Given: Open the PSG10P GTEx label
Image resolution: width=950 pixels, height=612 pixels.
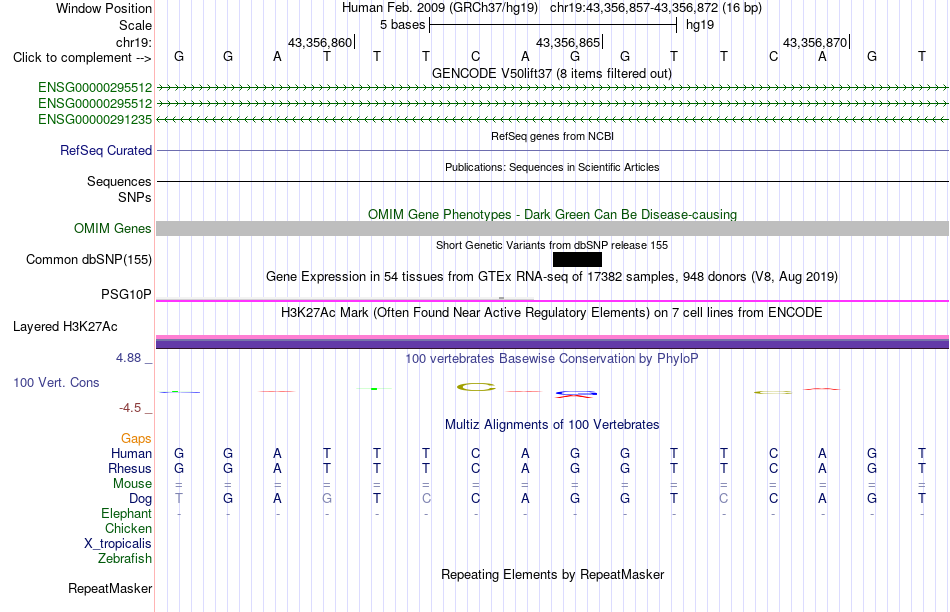Looking at the screenshot, I should 126,294.
